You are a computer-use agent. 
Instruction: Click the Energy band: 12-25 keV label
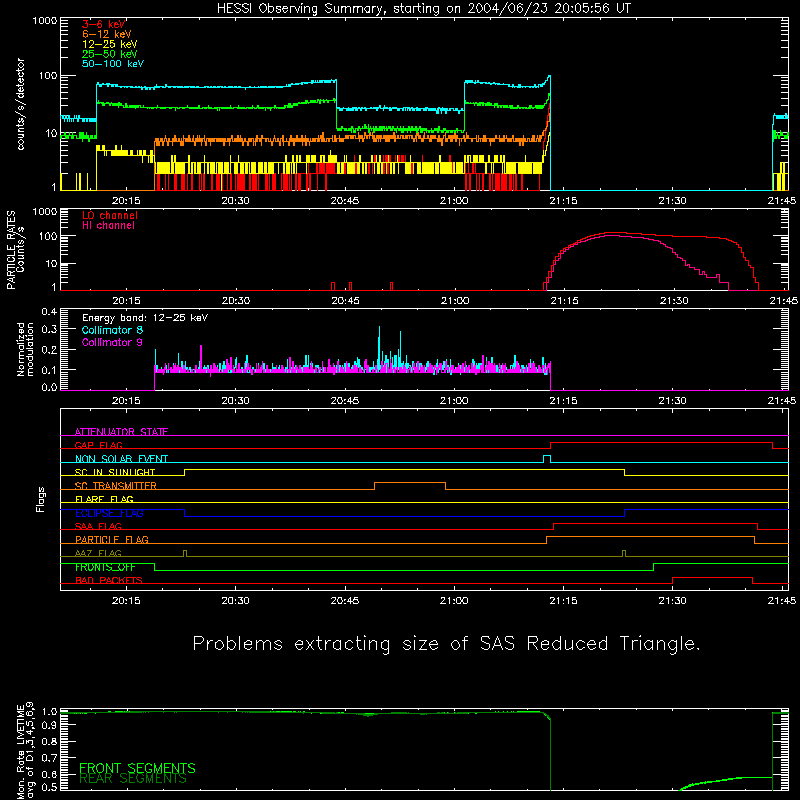coord(145,318)
